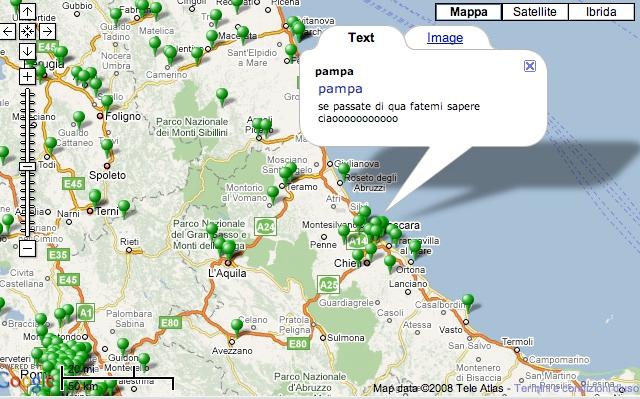This screenshot has height=399, width=640.
Task: Open the Image tab in info bubble
Action: pos(445,38)
